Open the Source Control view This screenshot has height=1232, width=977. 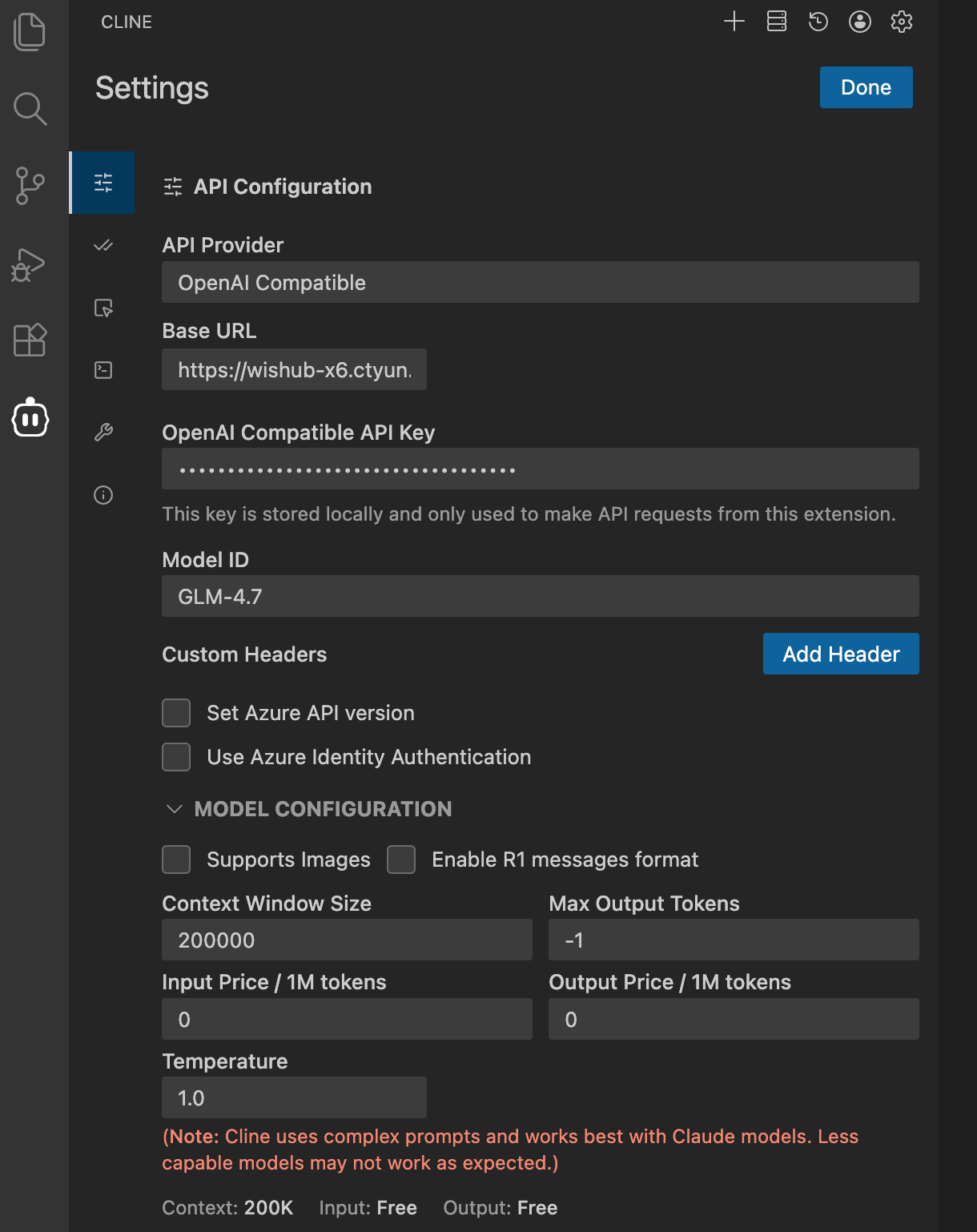tap(30, 186)
